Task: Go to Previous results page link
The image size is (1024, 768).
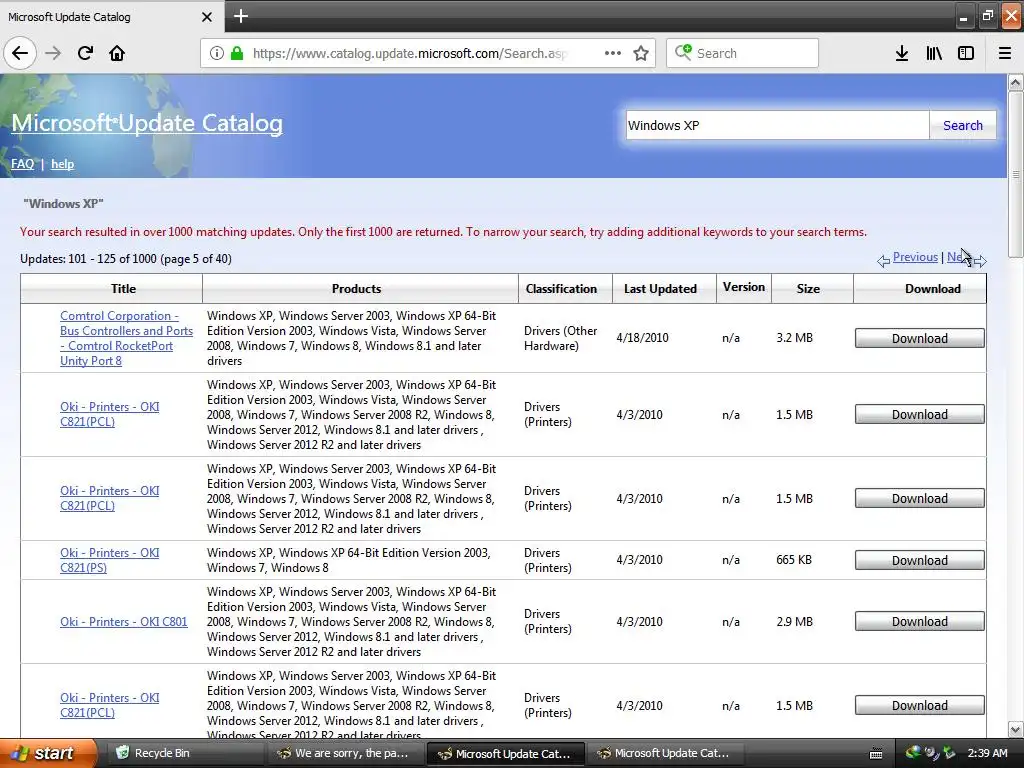Action: point(915,257)
